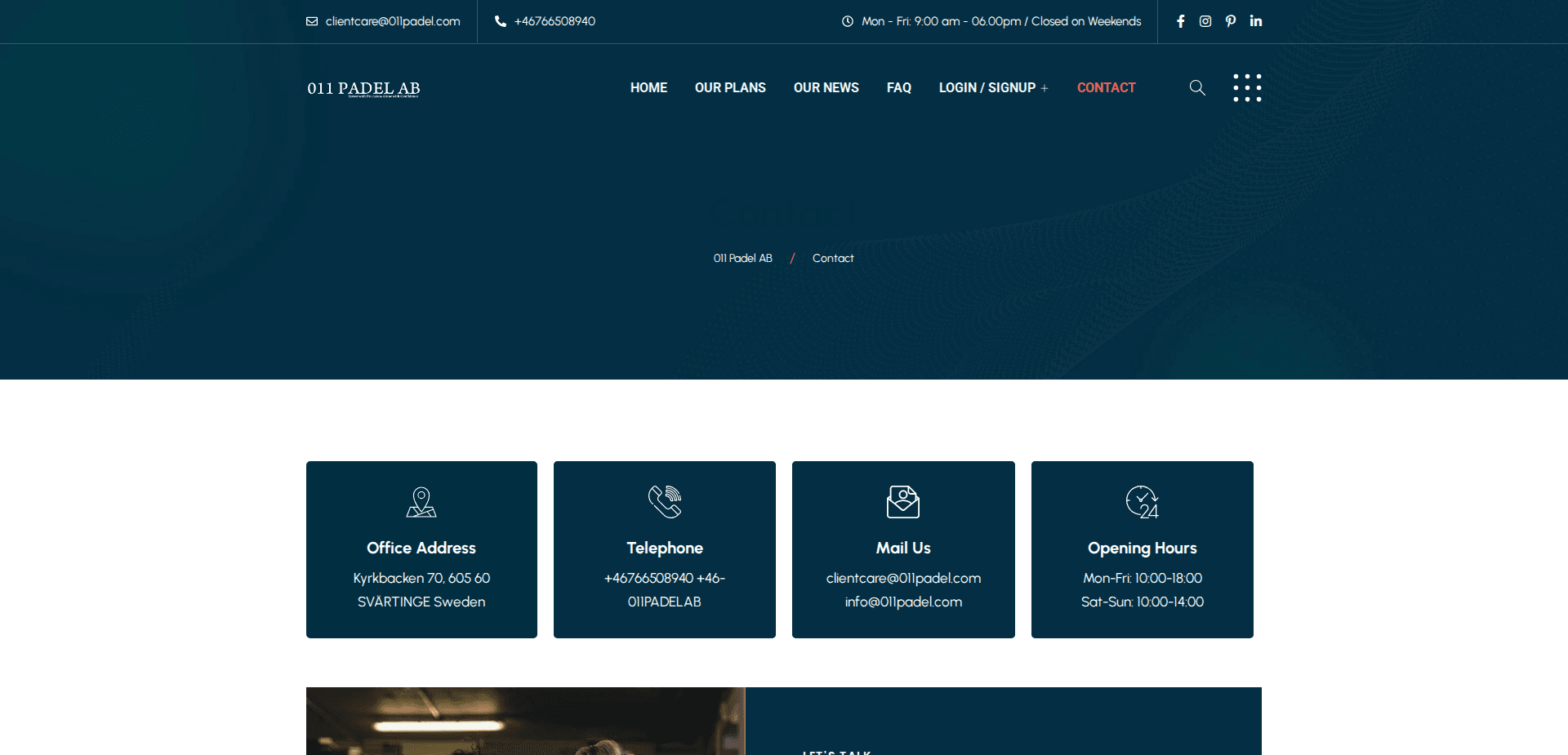Open the Facebook social icon

click(x=1180, y=21)
